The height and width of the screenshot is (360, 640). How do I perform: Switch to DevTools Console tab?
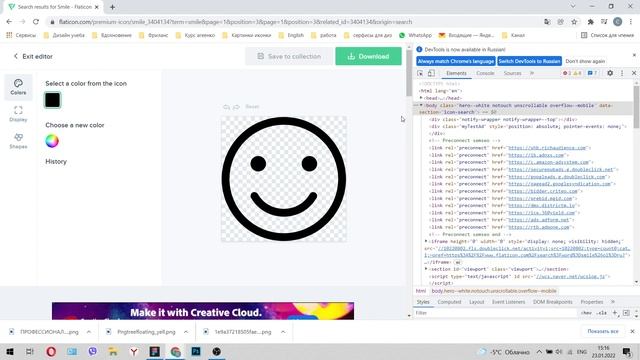[x=485, y=73]
